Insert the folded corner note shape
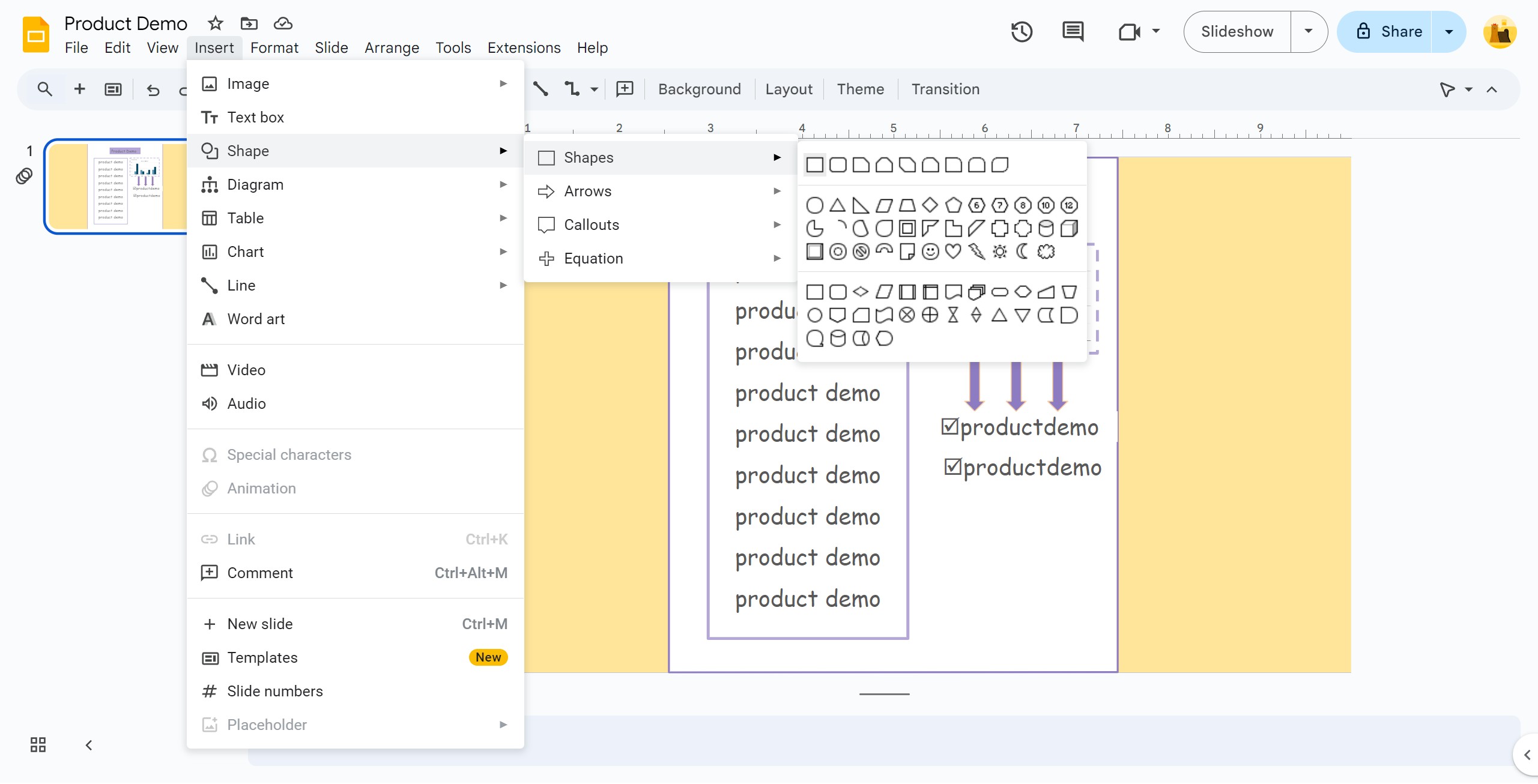 pyautogui.click(x=907, y=252)
